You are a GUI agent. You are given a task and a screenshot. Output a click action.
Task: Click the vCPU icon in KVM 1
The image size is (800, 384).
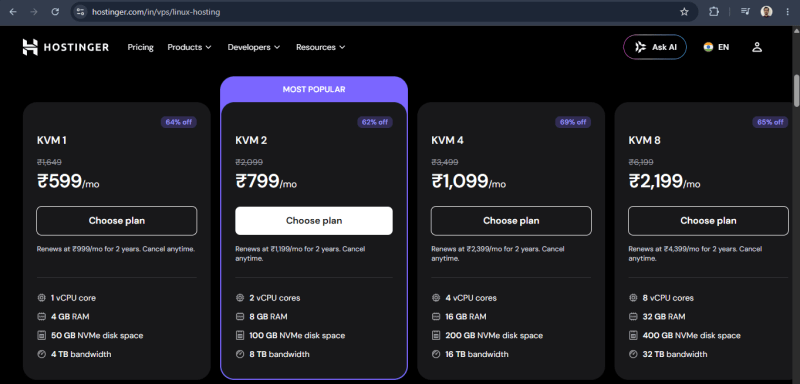41,298
